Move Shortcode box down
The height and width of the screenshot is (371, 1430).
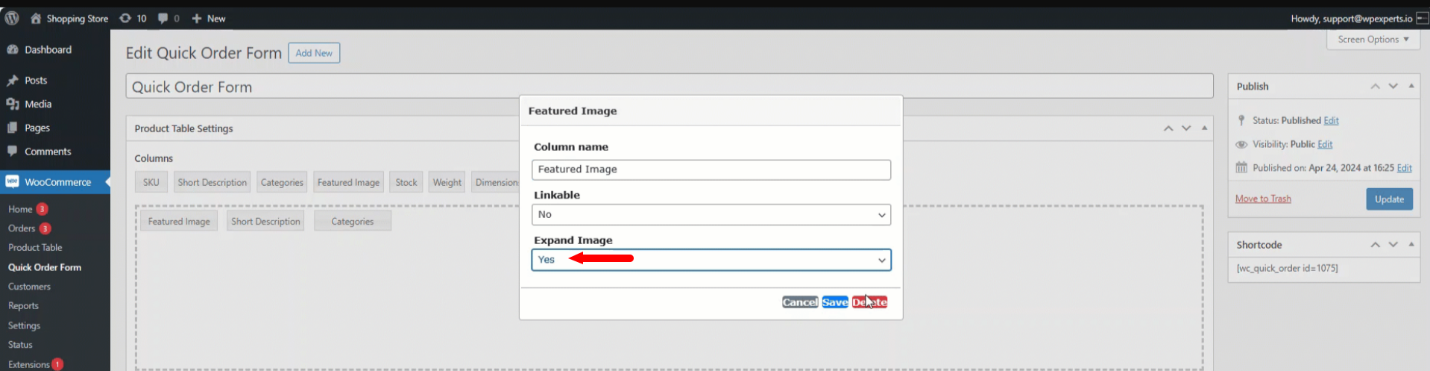pos(1394,244)
